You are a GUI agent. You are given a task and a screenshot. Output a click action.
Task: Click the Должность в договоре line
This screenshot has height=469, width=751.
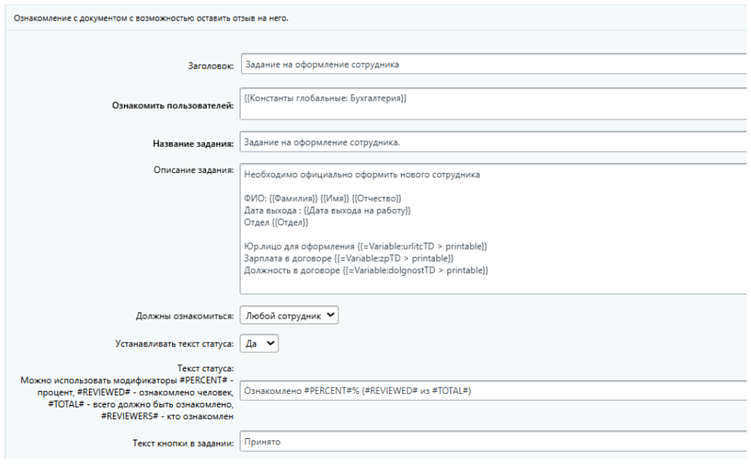(x=365, y=270)
